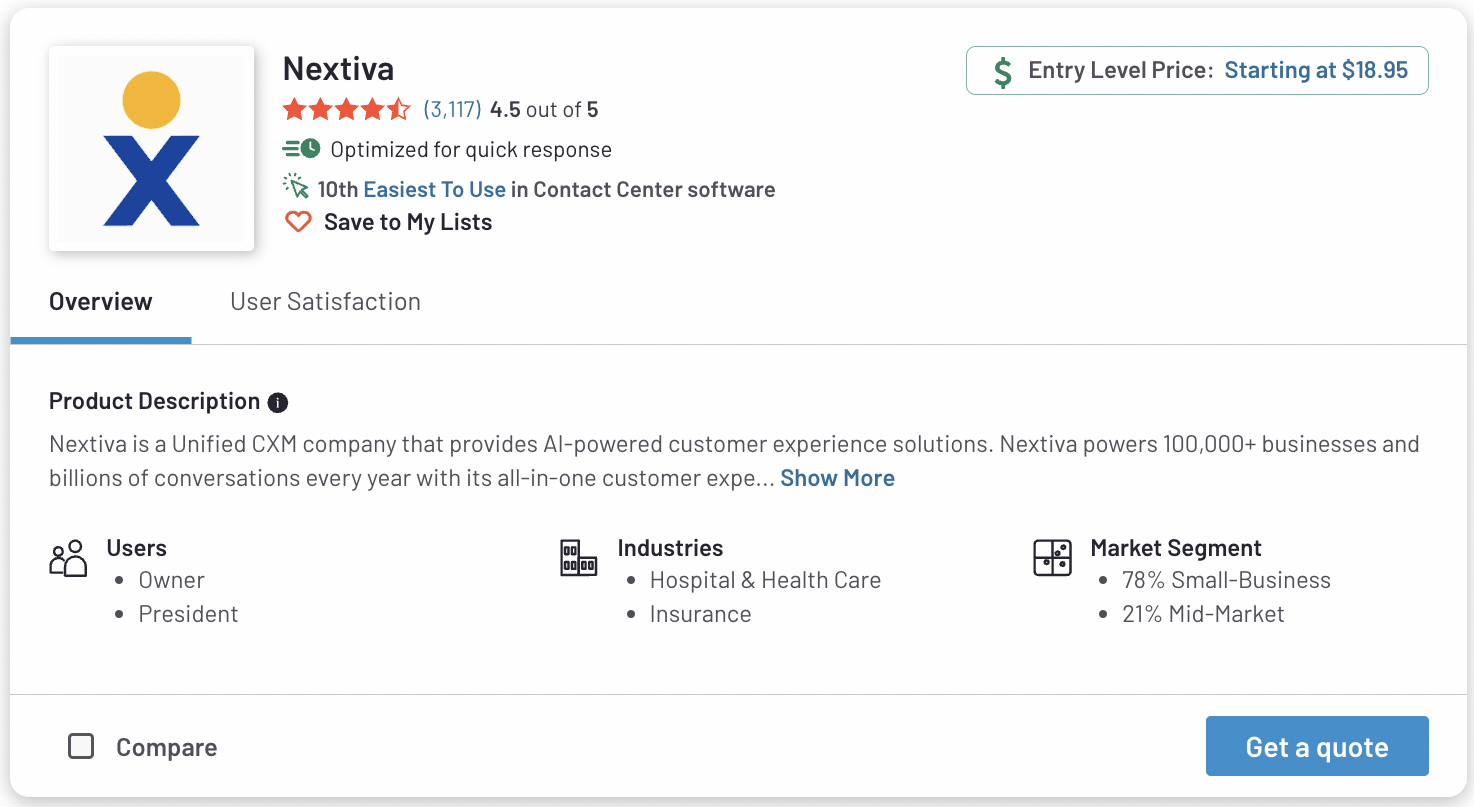This screenshot has height=807, width=1474.
Task: Click the Market Segment grid icon
Action: tap(1052, 558)
